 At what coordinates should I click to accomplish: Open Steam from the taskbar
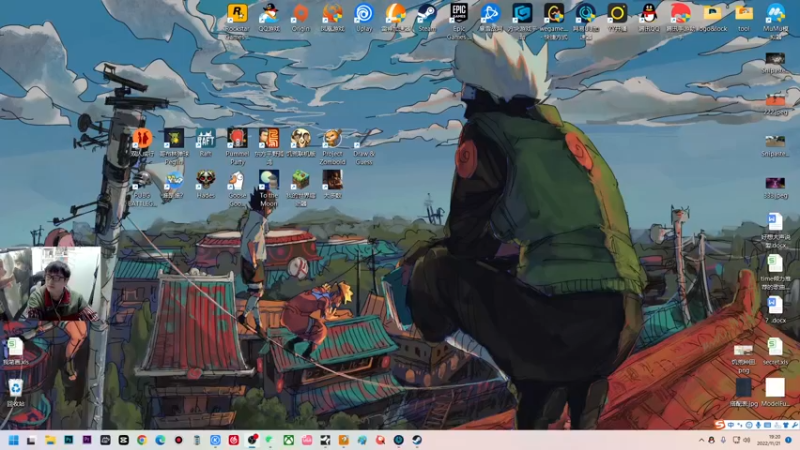(417, 440)
